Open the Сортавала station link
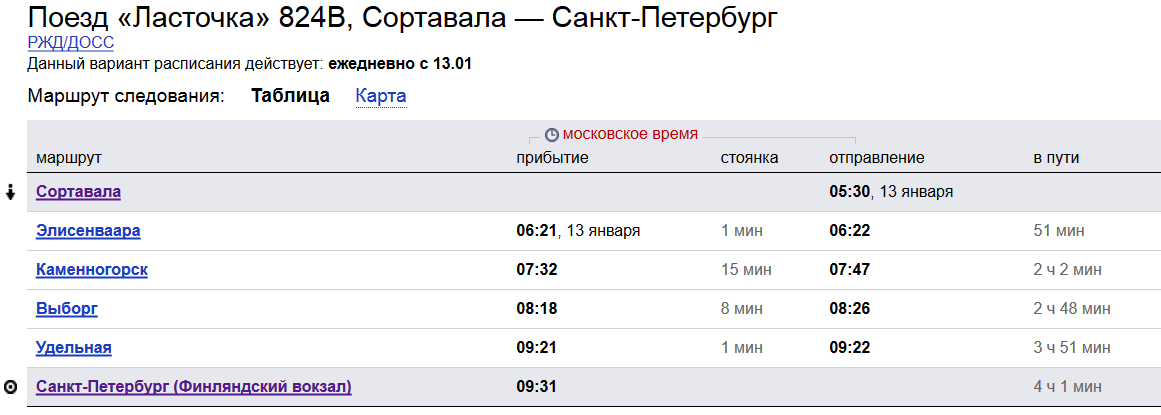 click(78, 191)
